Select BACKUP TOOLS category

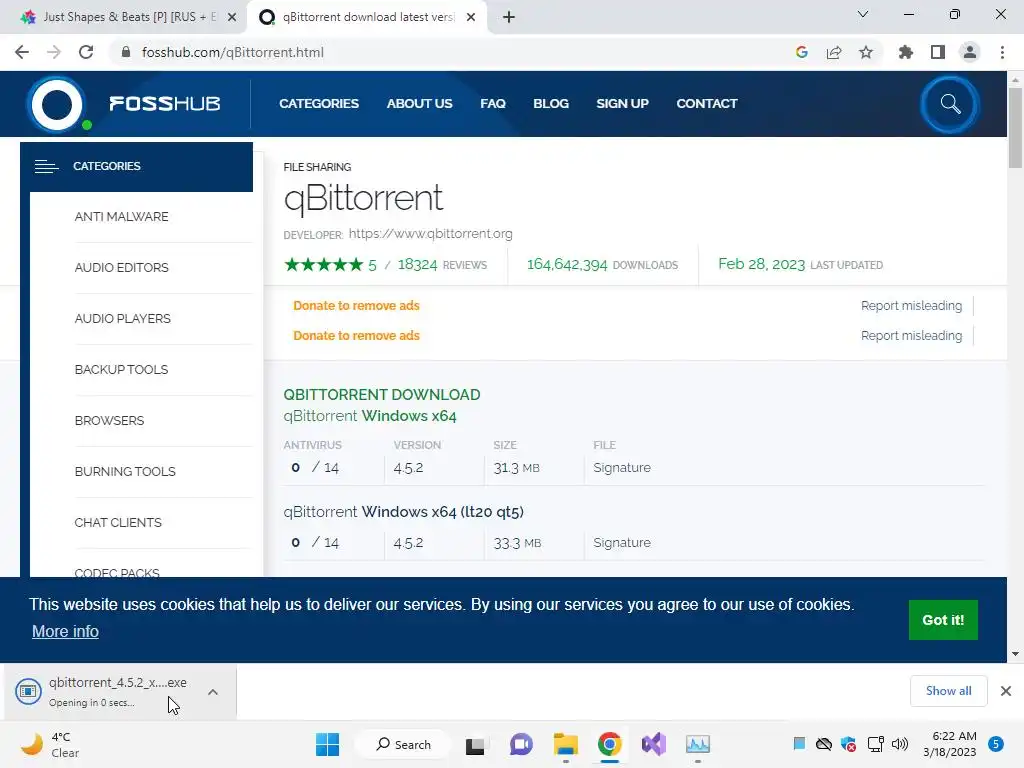pyautogui.click(x=121, y=369)
